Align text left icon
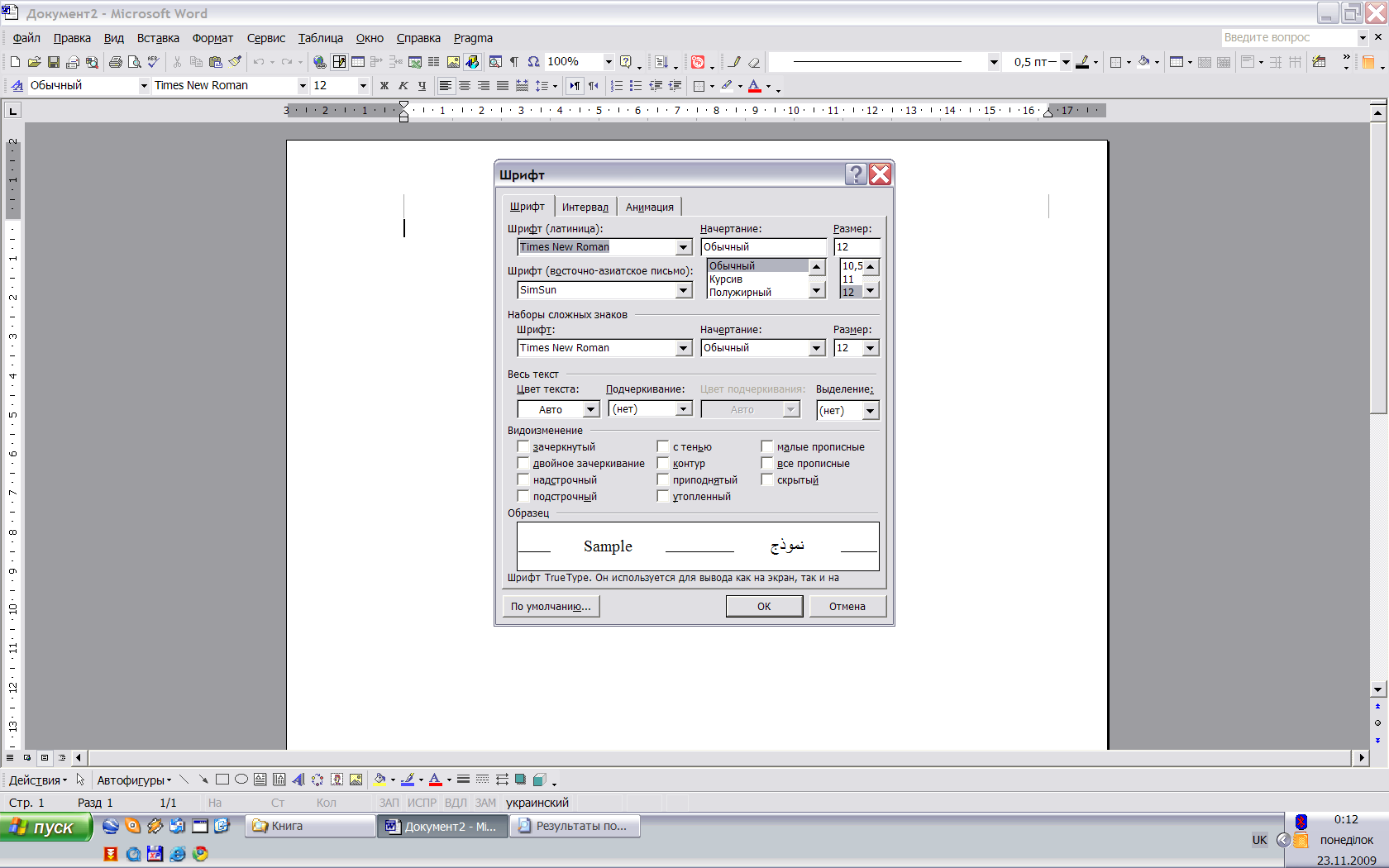The height and width of the screenshot is (868, 1389). pyautogui.click(x=446, y=86)
